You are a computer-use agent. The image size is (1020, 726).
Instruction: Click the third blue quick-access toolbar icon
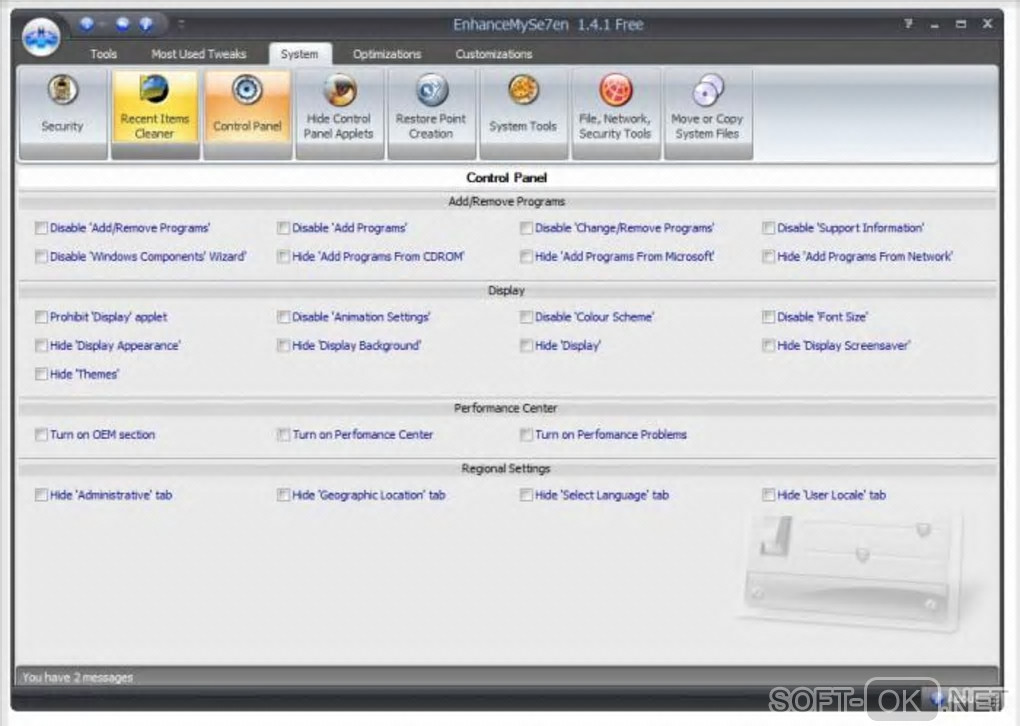pyautogui.click(x=146, y=25)
